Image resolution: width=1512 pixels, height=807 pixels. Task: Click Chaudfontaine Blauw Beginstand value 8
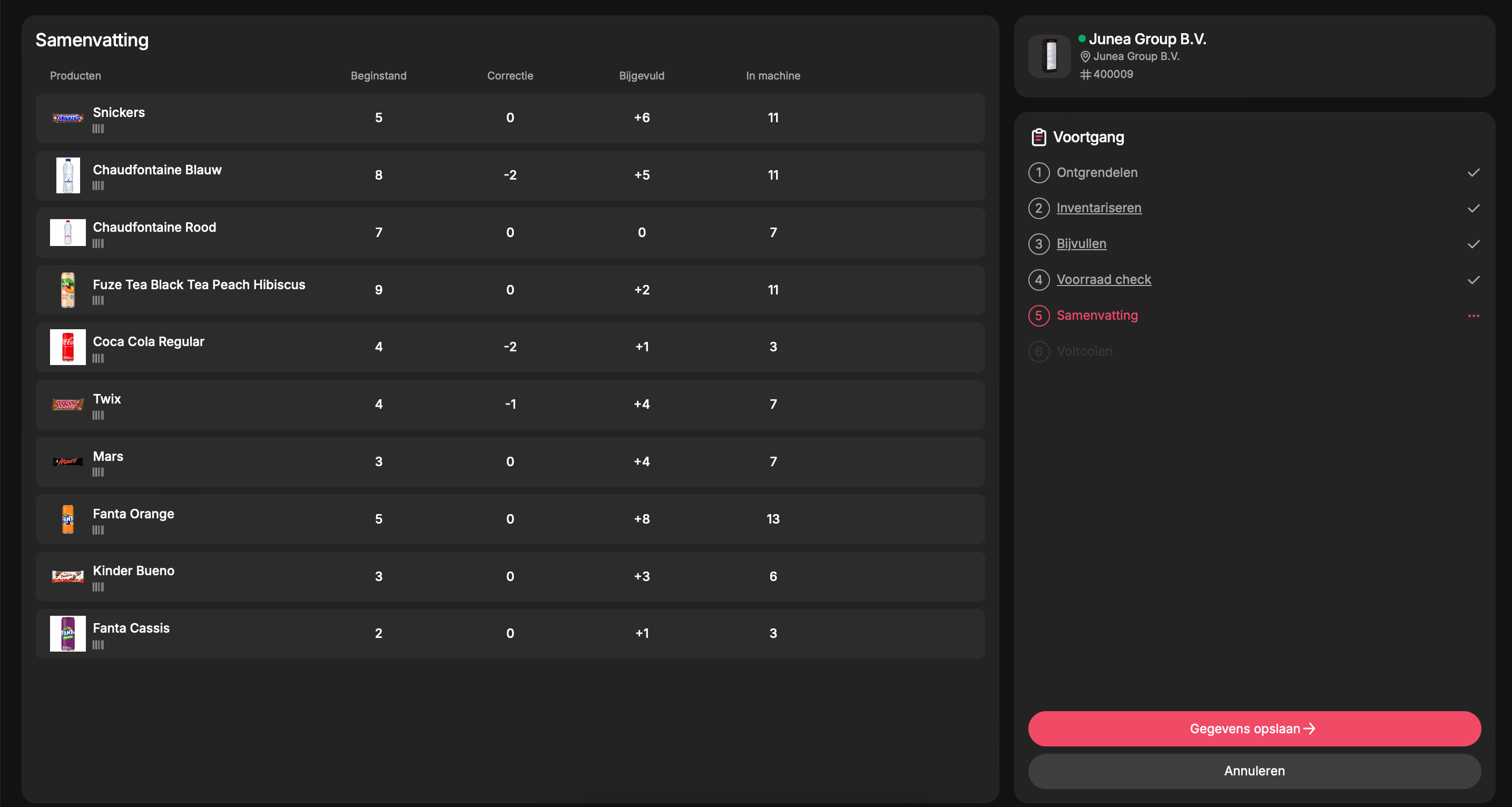(379, 175)
